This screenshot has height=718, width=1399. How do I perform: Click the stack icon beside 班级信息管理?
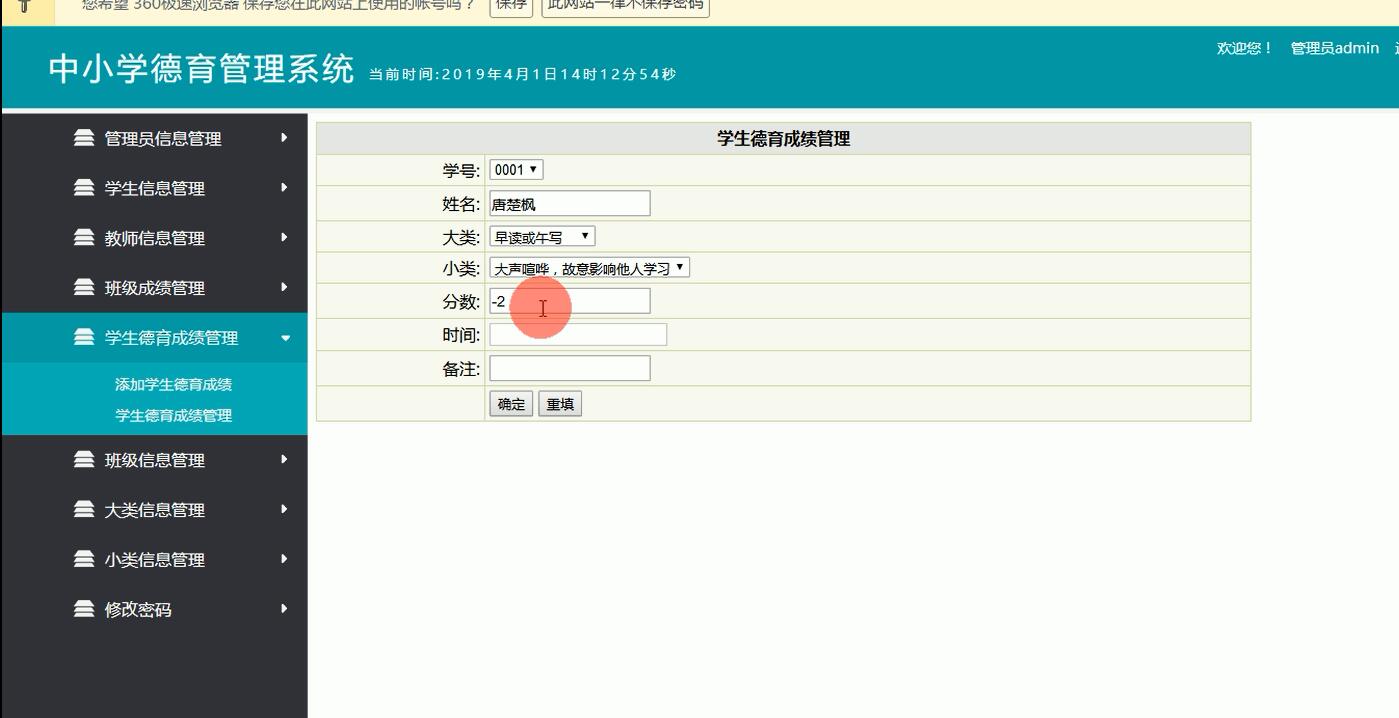tap(84, 460)
